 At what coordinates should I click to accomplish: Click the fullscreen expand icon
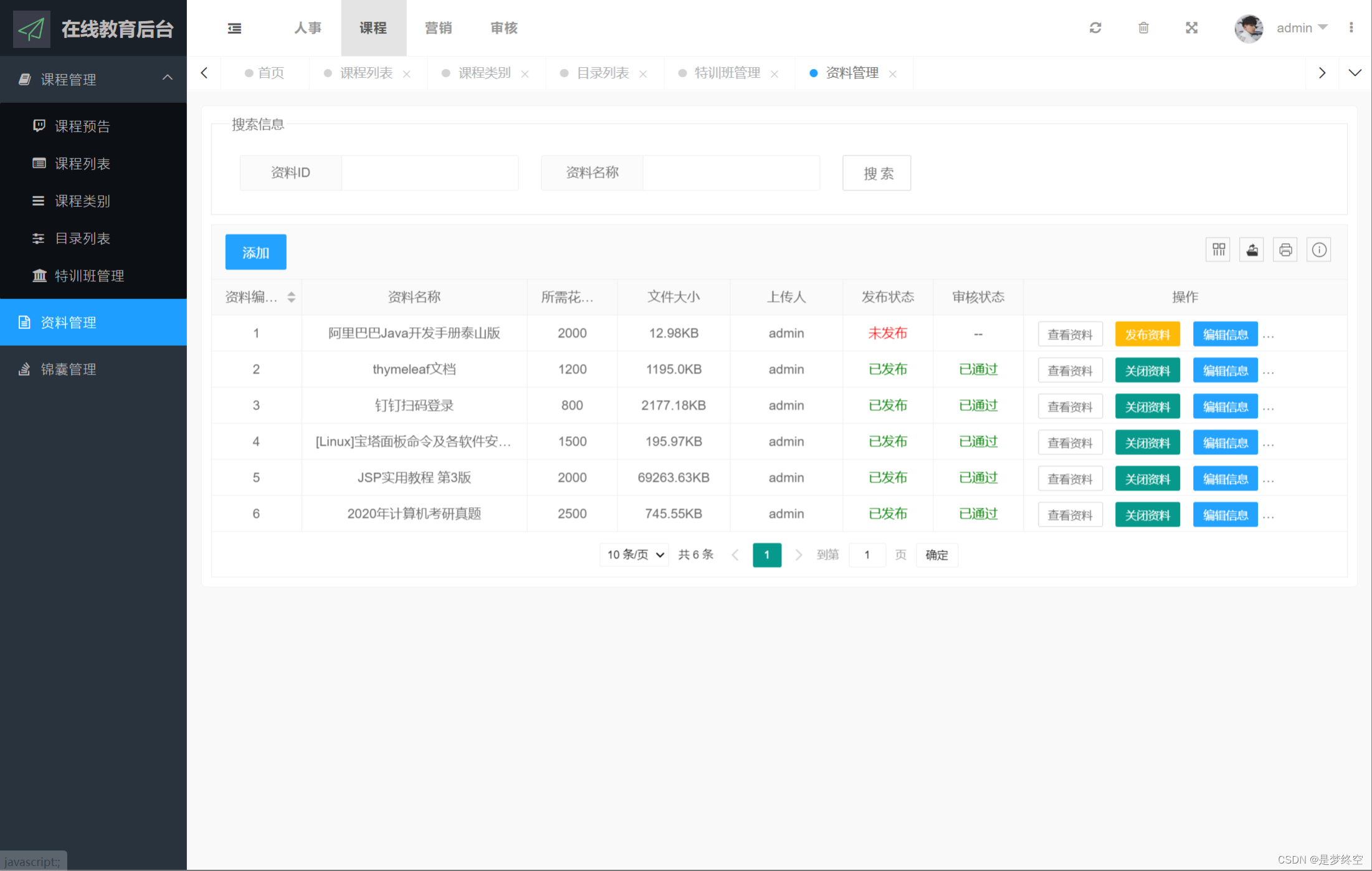tap(1191, 28)
